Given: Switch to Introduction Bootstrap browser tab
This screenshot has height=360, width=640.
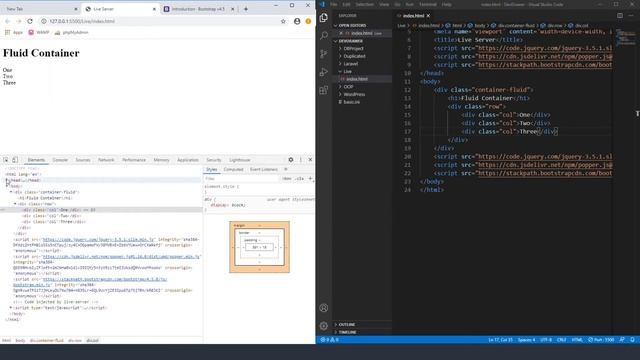Looking at the screenshot, I should [x=198, y=9].
